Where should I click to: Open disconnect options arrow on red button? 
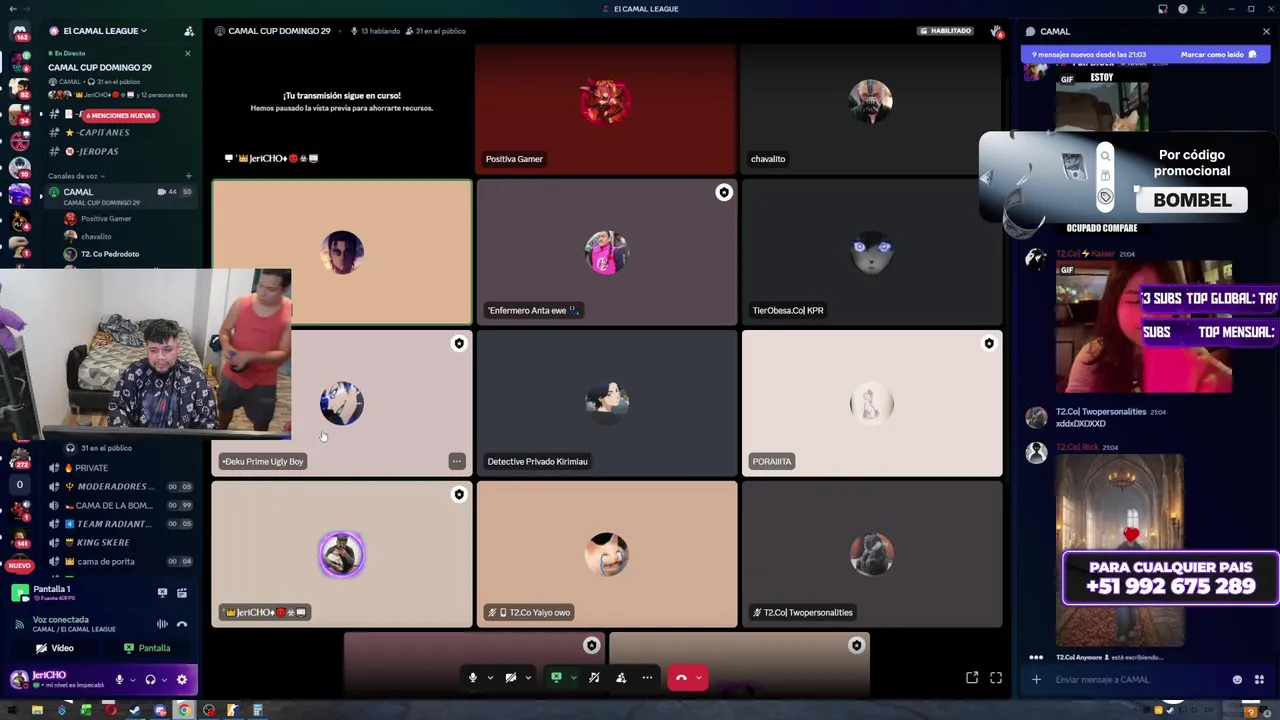699,677
